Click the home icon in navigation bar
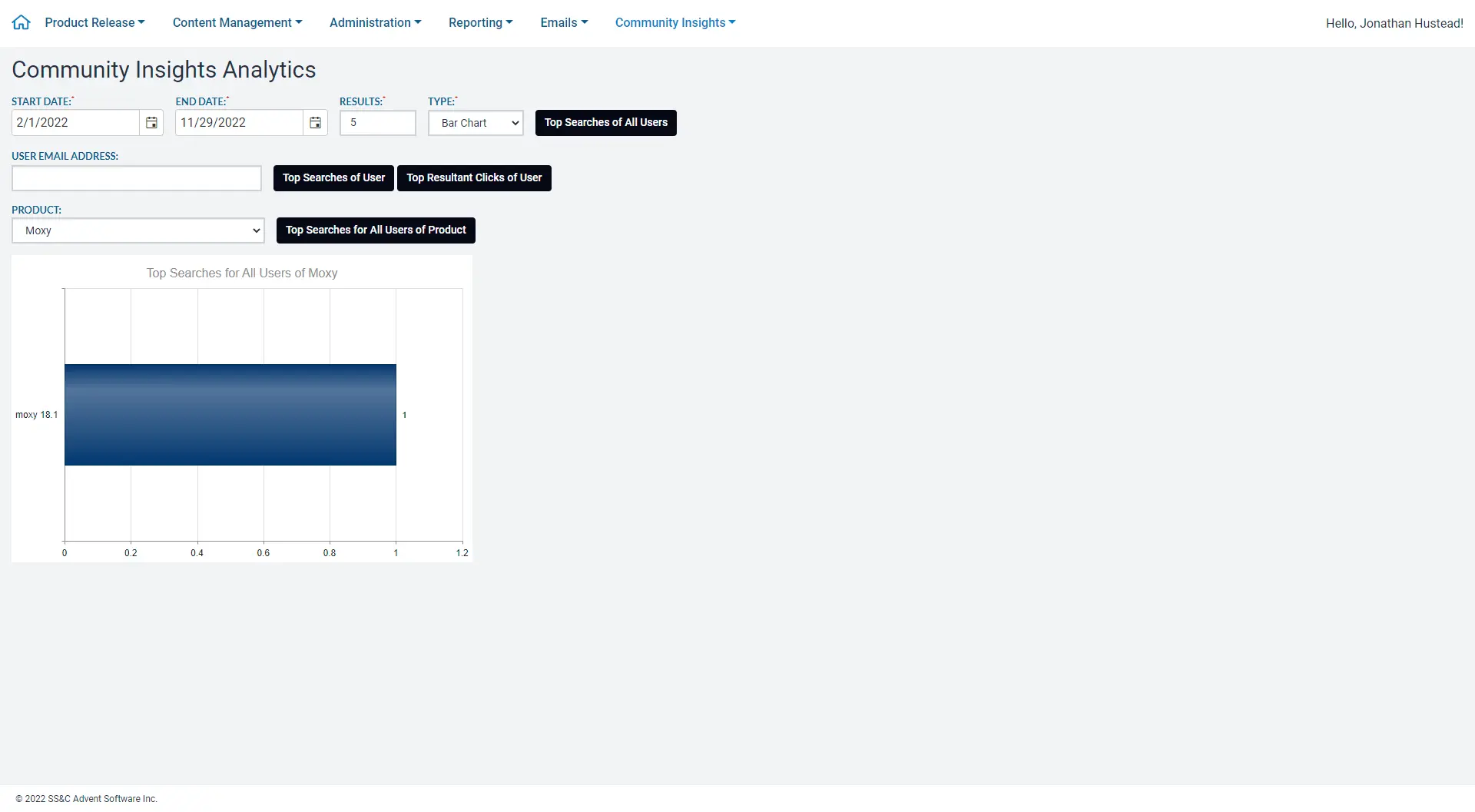 point(22,22)
